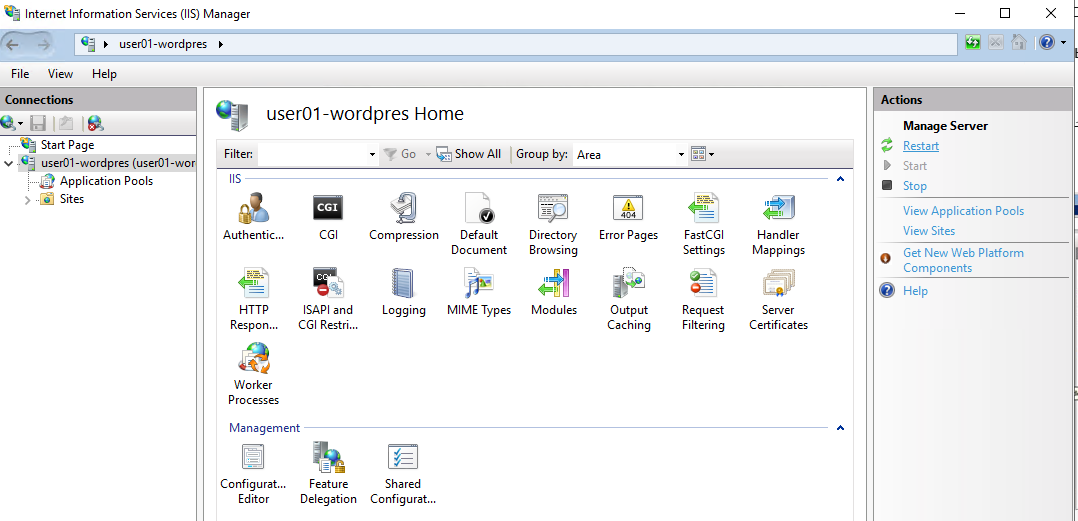
Task: Open the Logging feature
Action: [x=404, y=291]
